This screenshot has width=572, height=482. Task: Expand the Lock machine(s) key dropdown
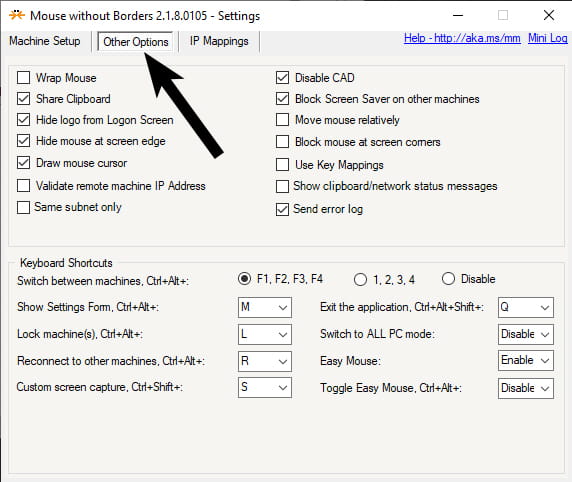point(265,334)
